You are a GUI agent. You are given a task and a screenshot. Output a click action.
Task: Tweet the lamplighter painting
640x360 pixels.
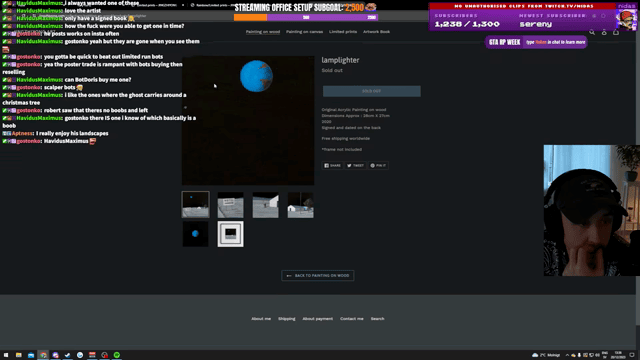[x=356, y=165]
